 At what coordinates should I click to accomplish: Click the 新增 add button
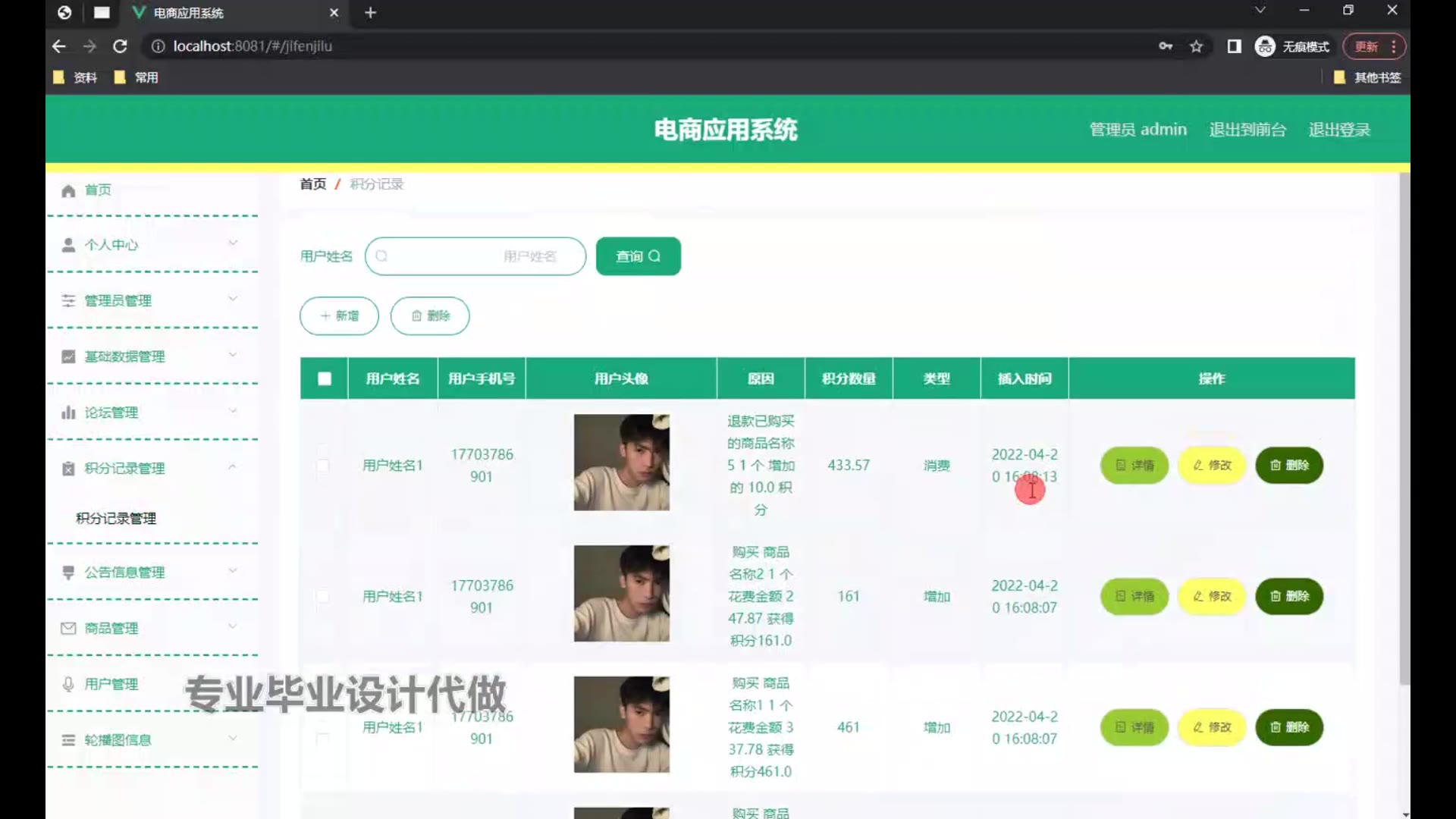tap(339, 315)
